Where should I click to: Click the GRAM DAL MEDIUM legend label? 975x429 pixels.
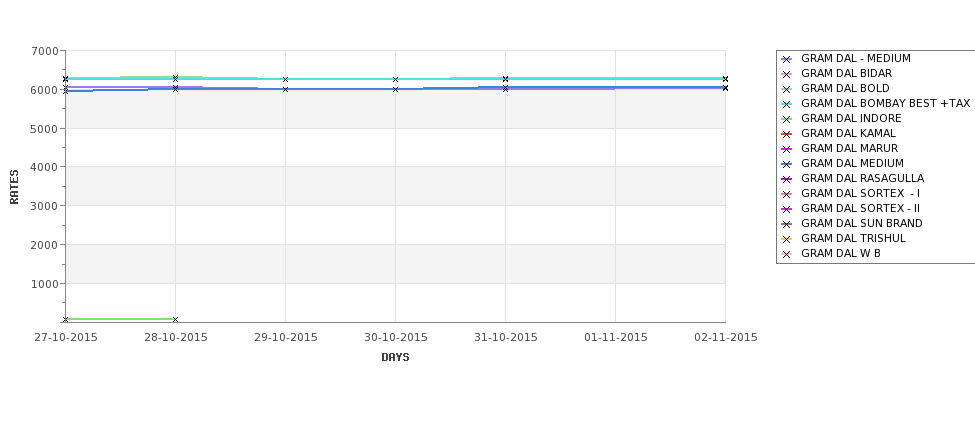[852, 164]
